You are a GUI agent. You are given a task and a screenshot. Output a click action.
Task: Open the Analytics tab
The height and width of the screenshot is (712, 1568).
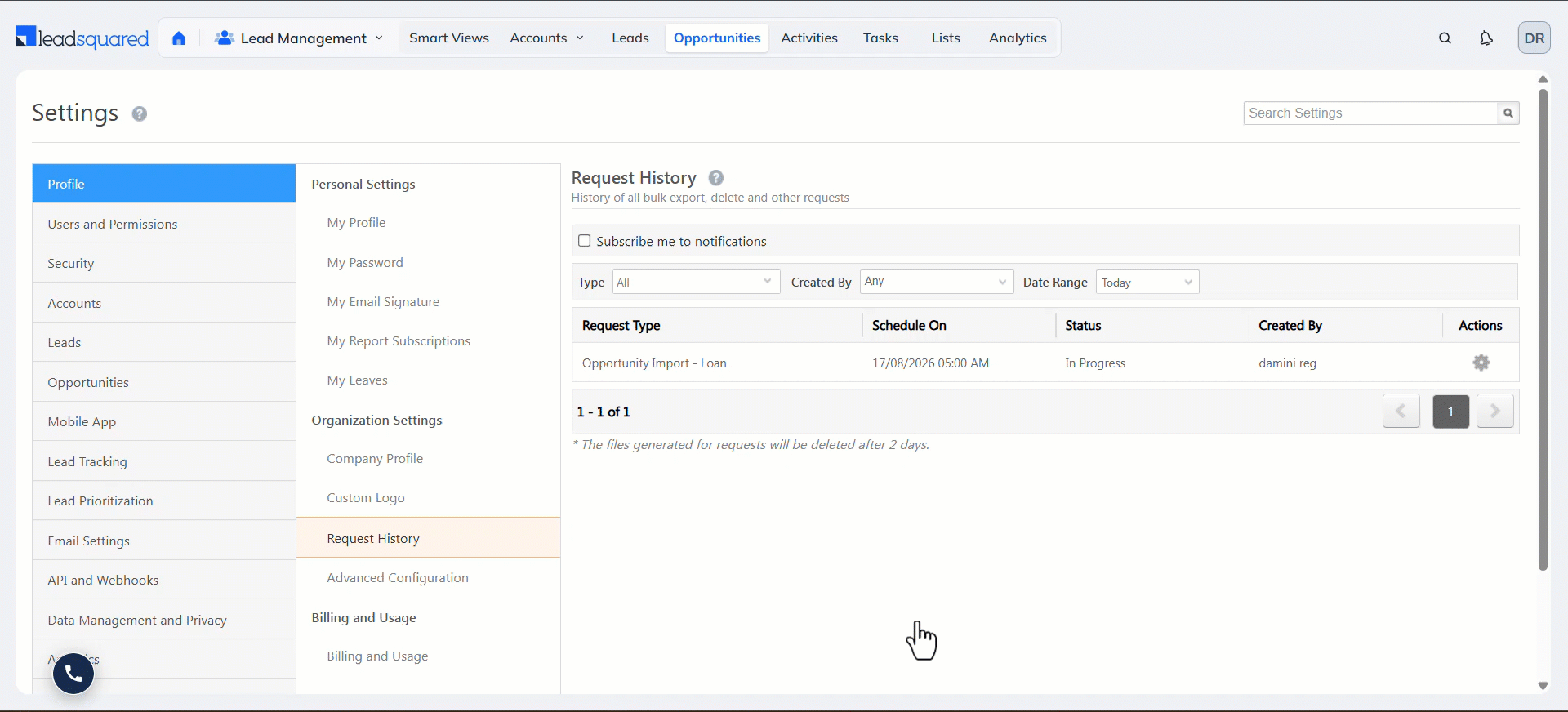(x=1017, y=38)
